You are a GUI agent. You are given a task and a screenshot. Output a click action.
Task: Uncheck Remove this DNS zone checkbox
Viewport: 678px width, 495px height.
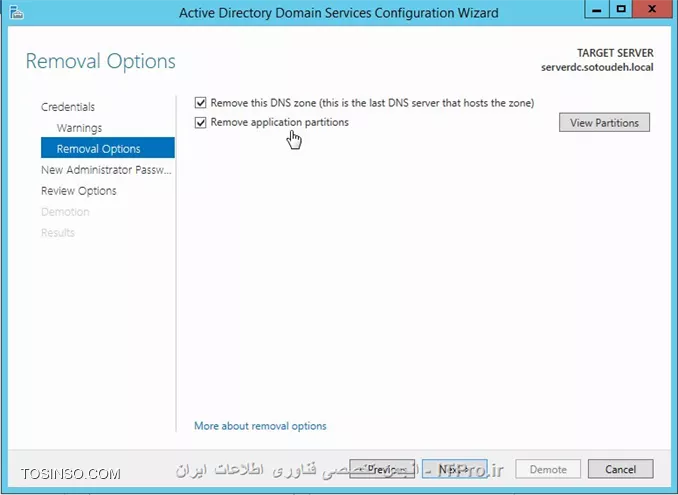pos(200,103)
